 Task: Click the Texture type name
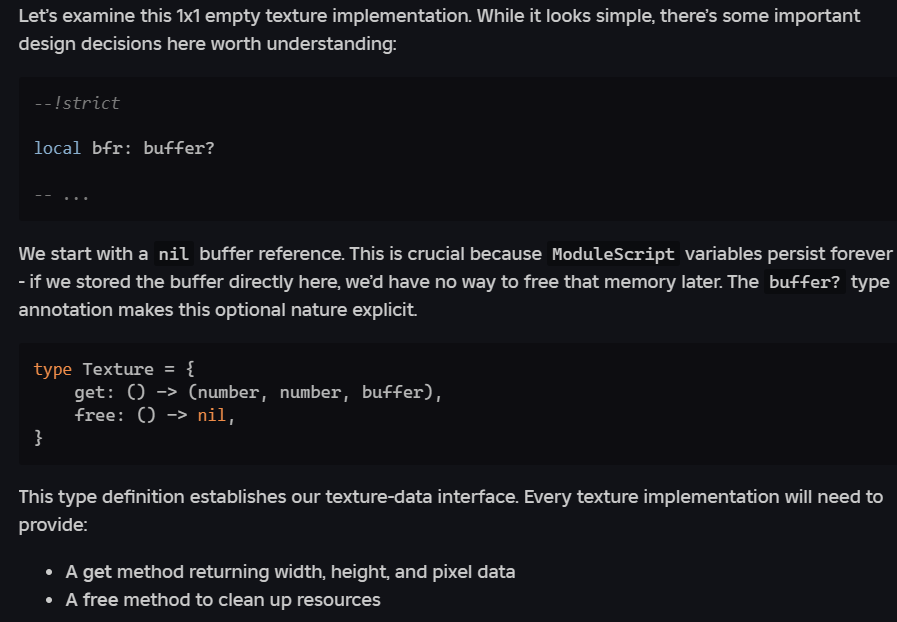(x=117, y=369)
